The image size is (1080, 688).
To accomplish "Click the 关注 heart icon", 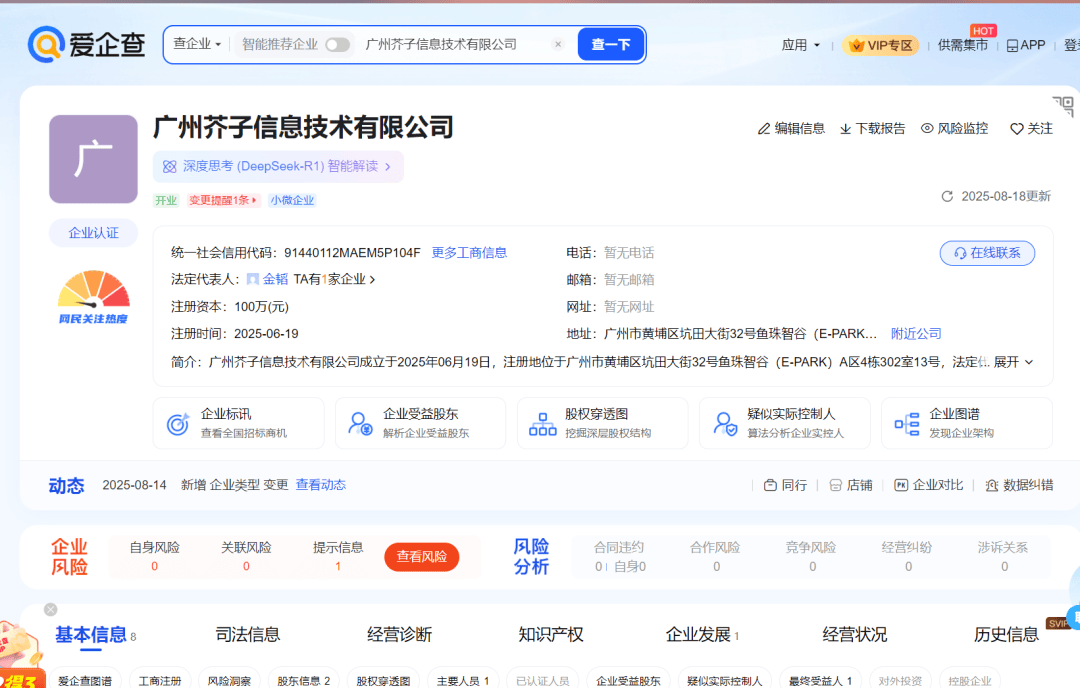I will pos(1016,129).
